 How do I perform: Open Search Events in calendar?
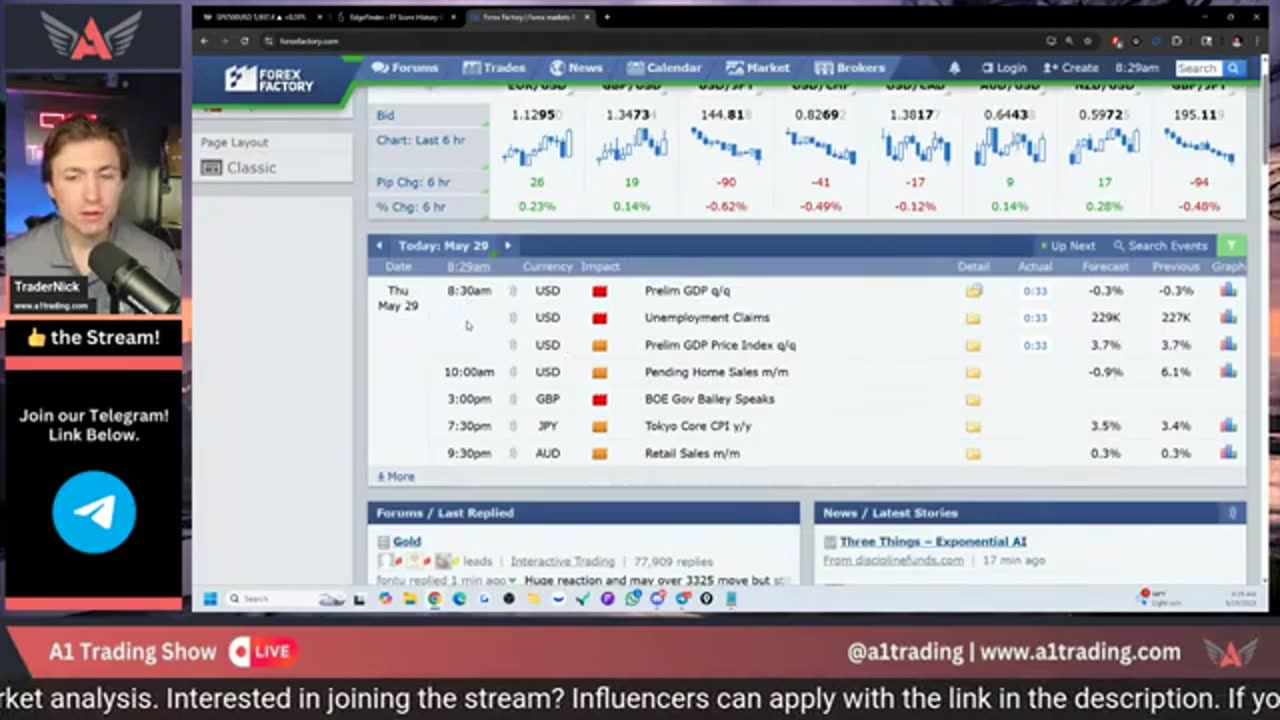pyautogui.click(x=1160, y=245)
